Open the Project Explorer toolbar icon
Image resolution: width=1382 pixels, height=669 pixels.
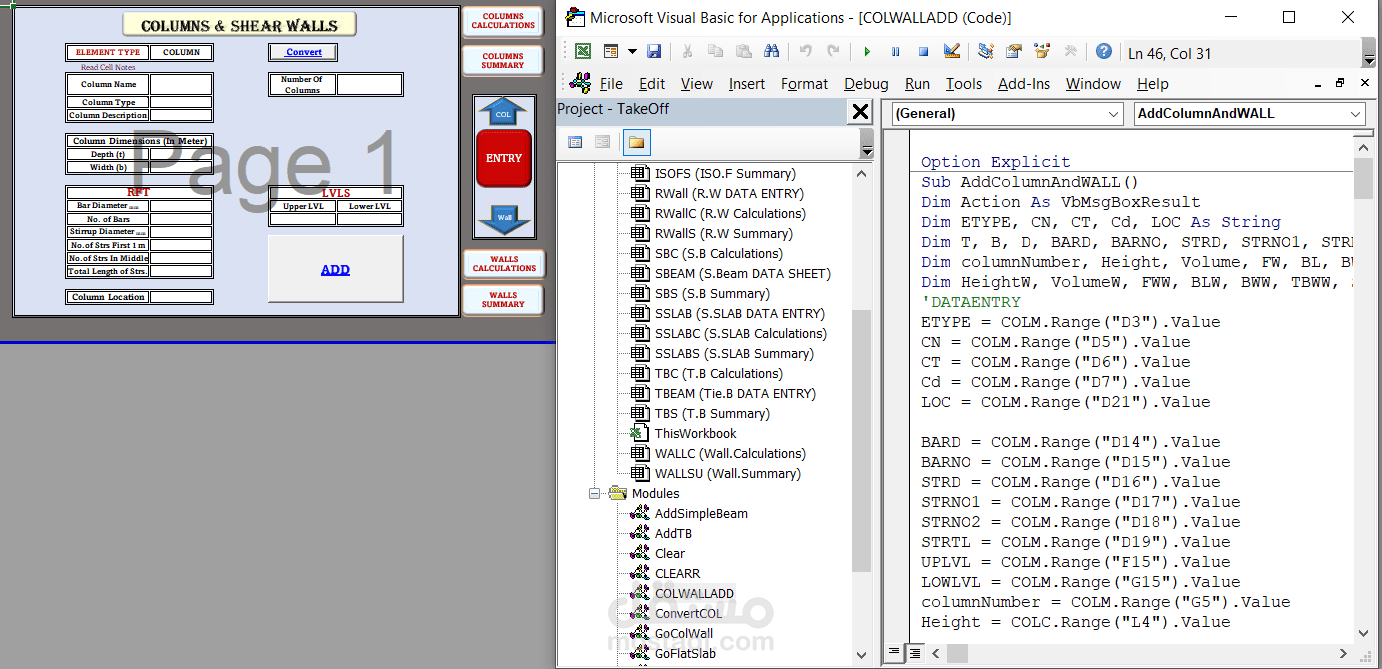pyautogui.click(x=986, y=51)
